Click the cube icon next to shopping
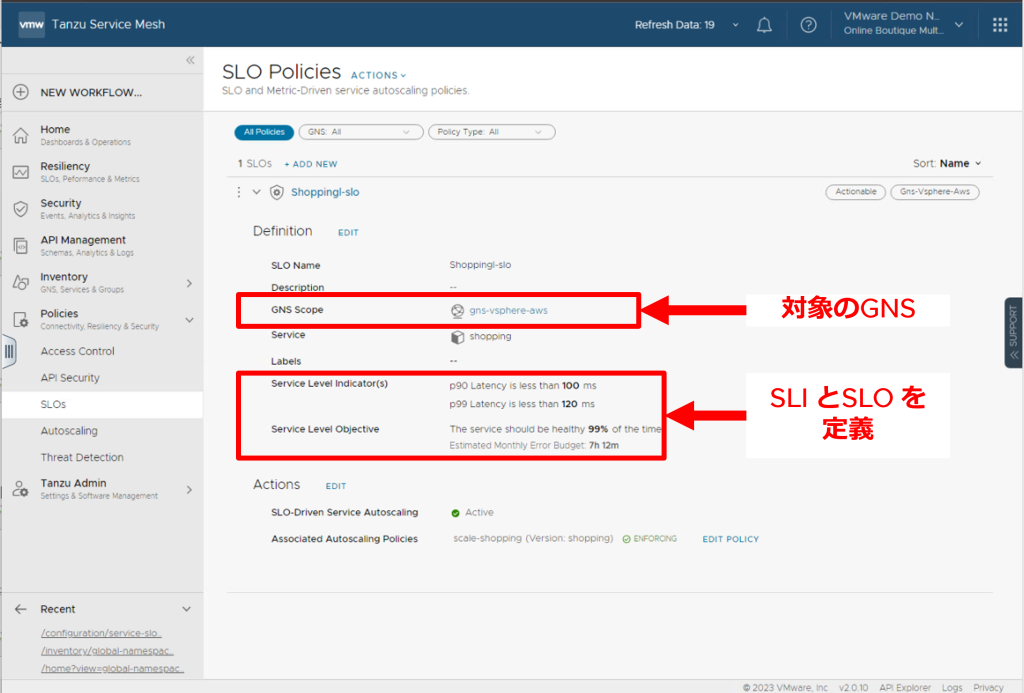Viewport: 1024px width, 693px height. click(x=457, y=336)
